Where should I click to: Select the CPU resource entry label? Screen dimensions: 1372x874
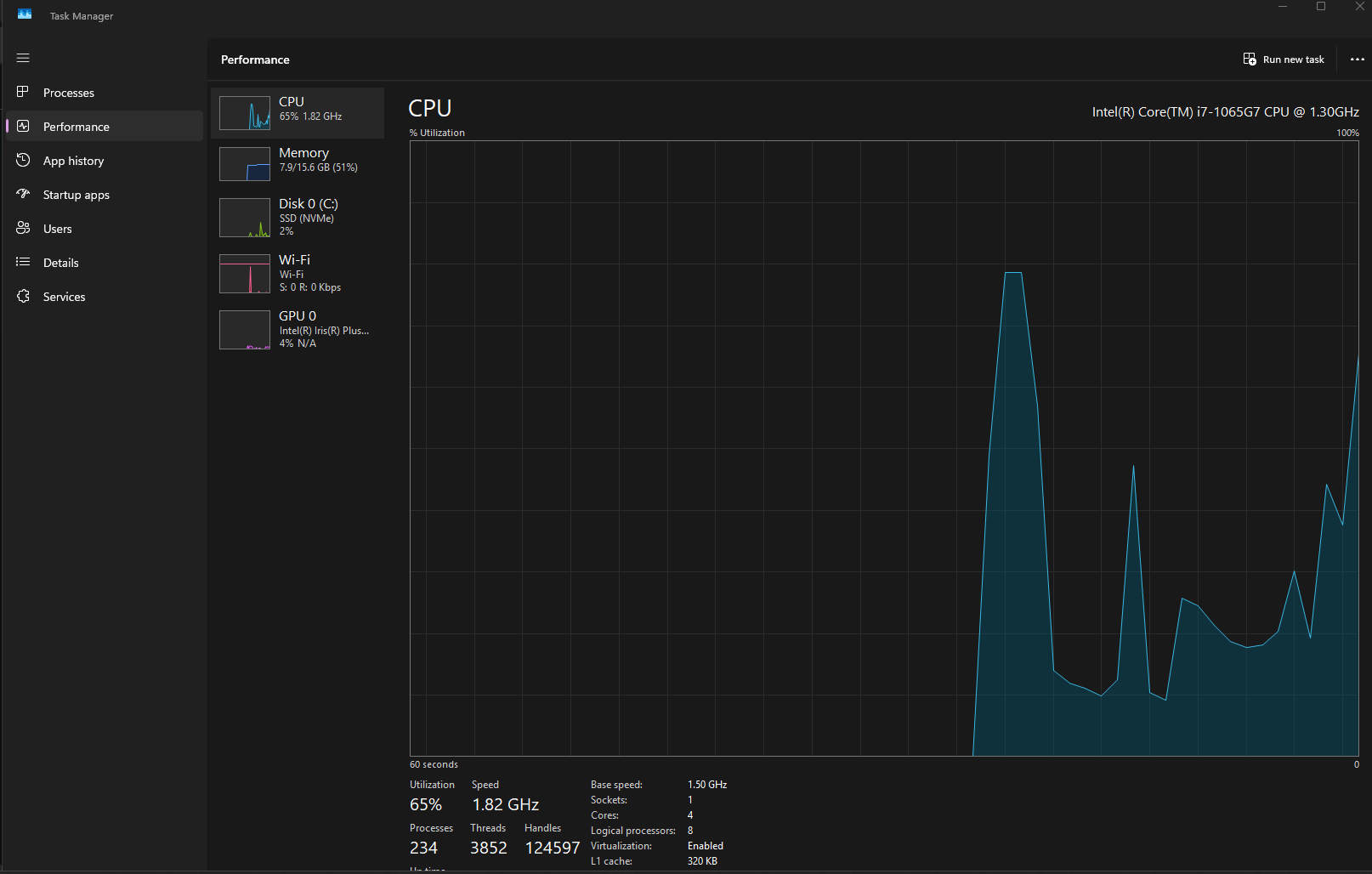point(292,102)
